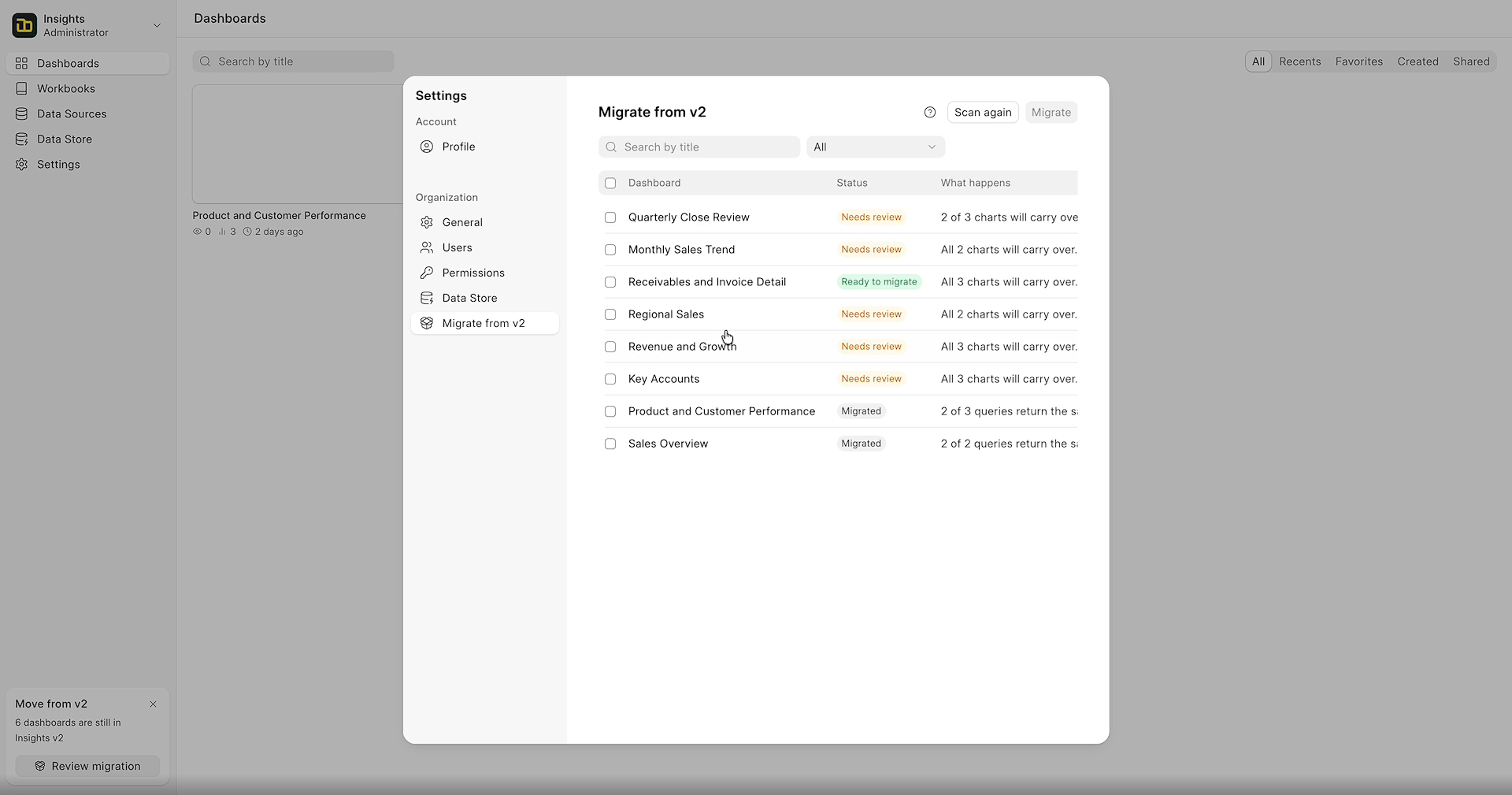Switch to the Recents tab
This screenshot has width=1512, height=795.
(x=1299, y=61)
